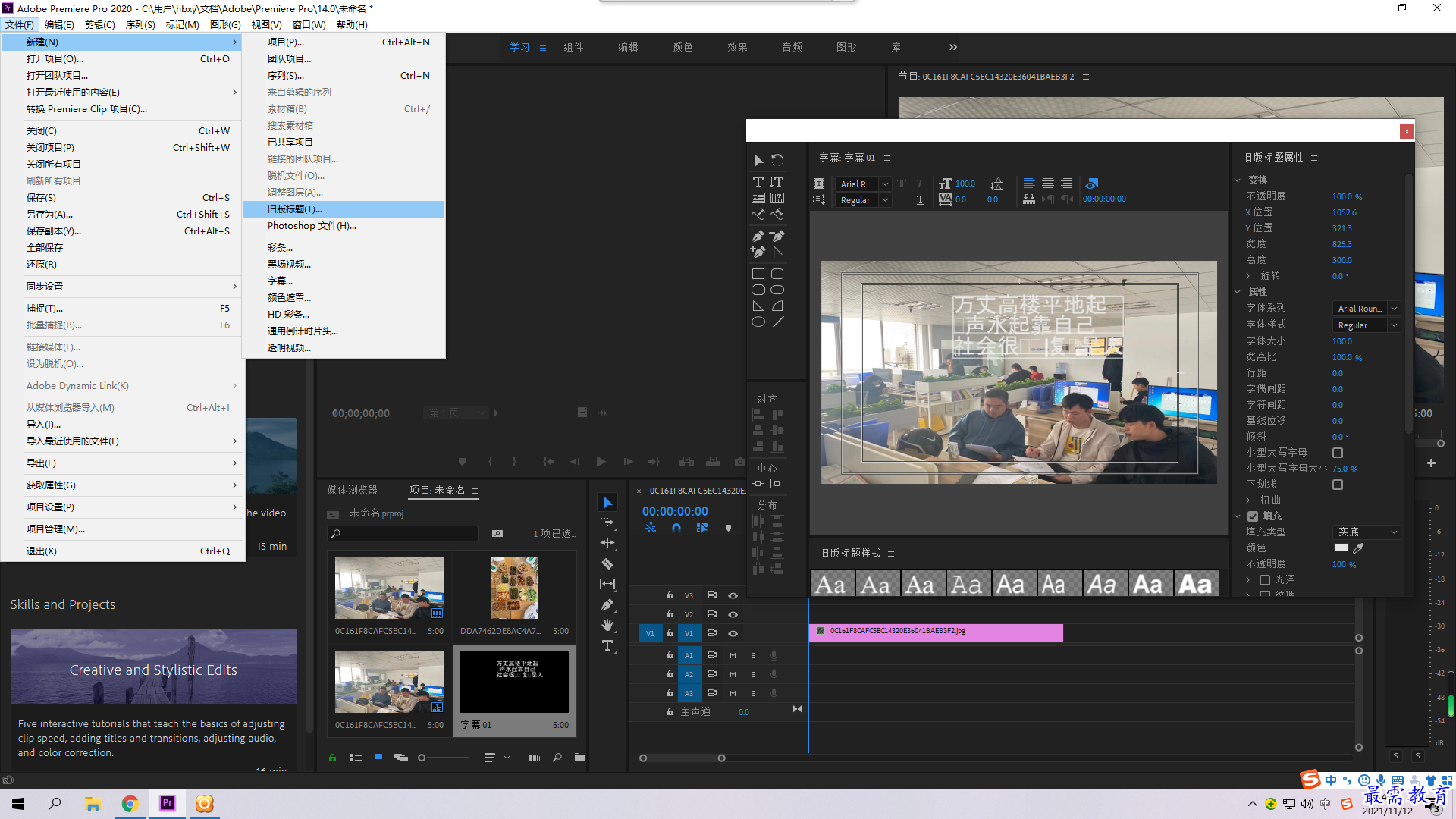The image size is (1456, 819).
Task: Select the Convert Anchor Point tool
Action: point(777,252)
